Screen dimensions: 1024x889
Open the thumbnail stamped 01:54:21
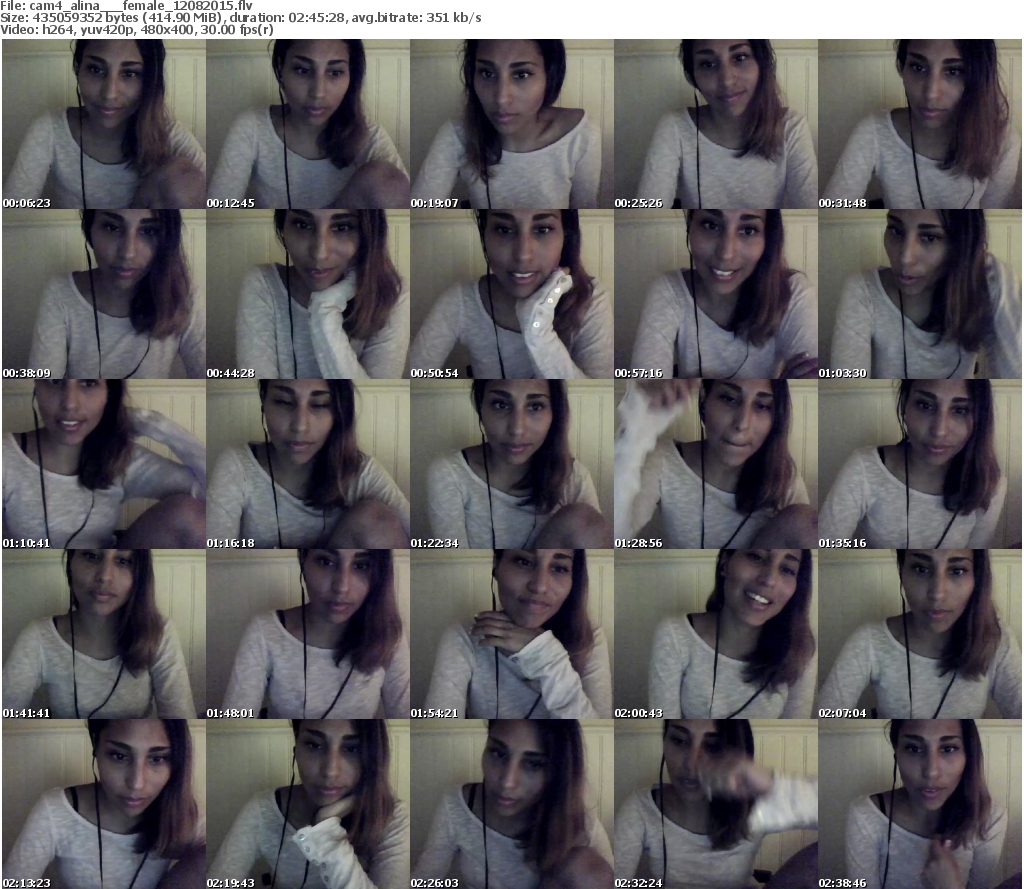(511, 634)
